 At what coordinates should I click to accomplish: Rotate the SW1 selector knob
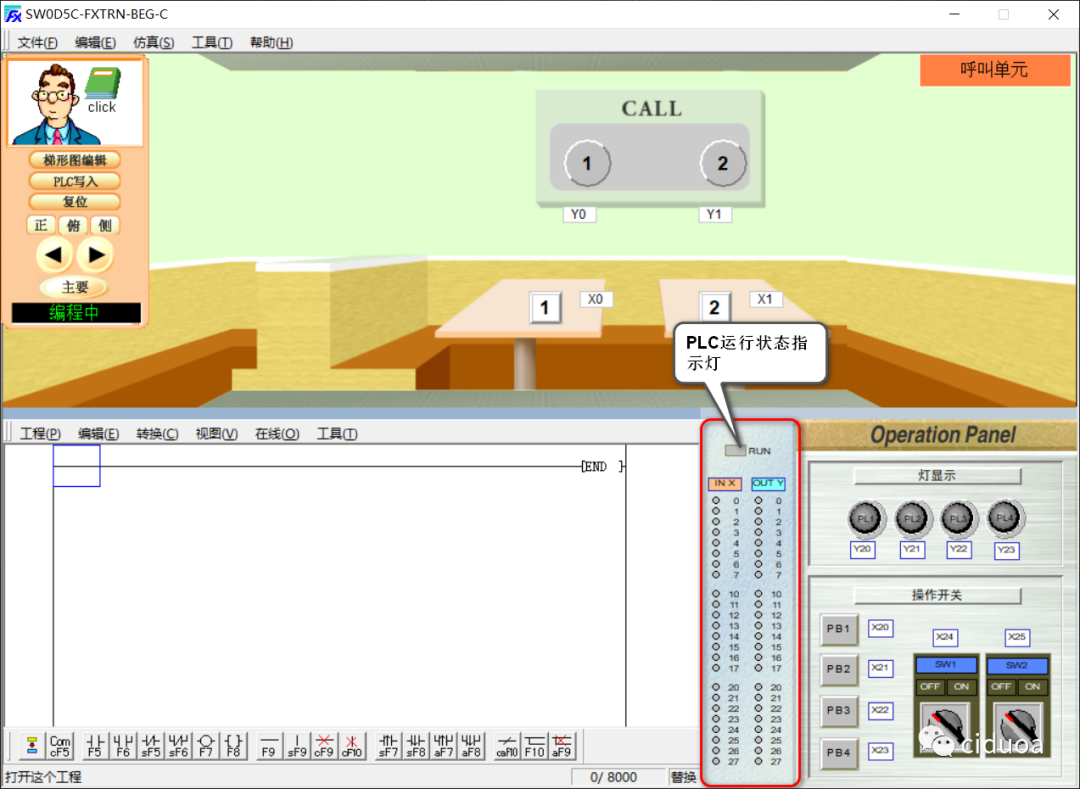[x=945, y=724]
